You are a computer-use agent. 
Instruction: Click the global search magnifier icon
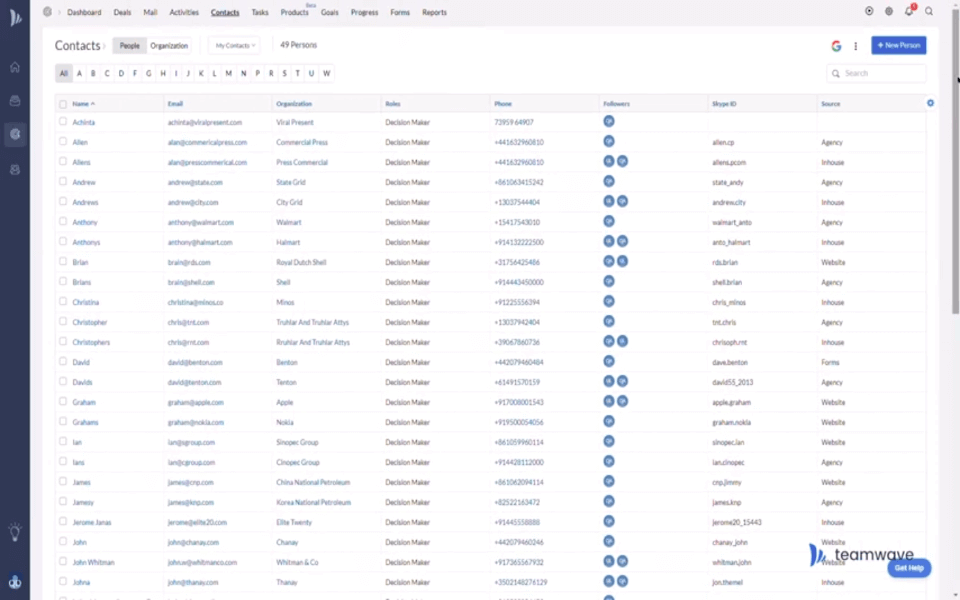(929, 11)
